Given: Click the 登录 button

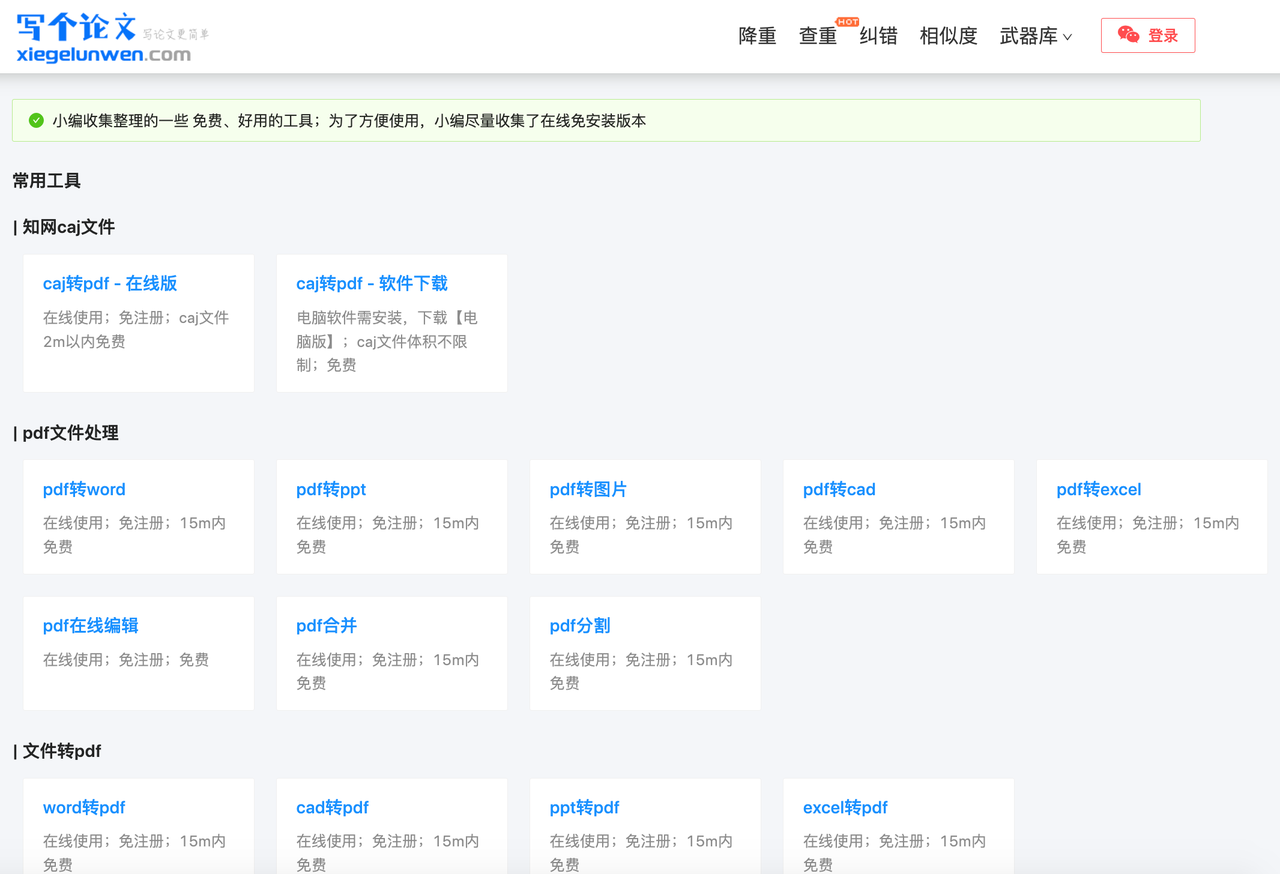Looking at the screenshot, I should coord(1147,34).
